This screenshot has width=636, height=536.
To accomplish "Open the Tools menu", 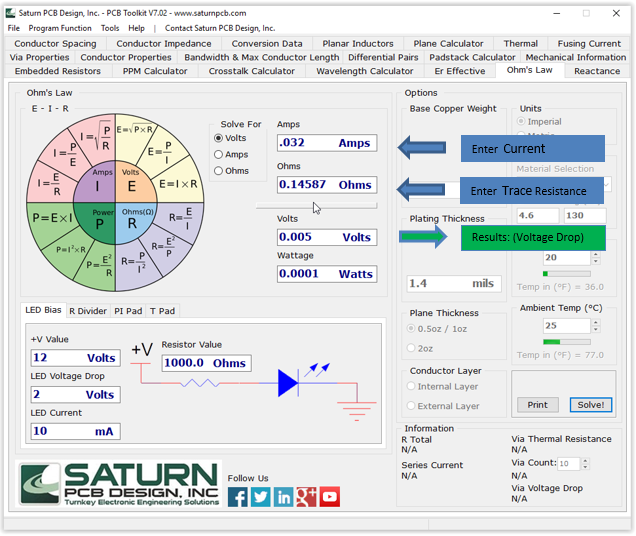I will click(110, 28).
